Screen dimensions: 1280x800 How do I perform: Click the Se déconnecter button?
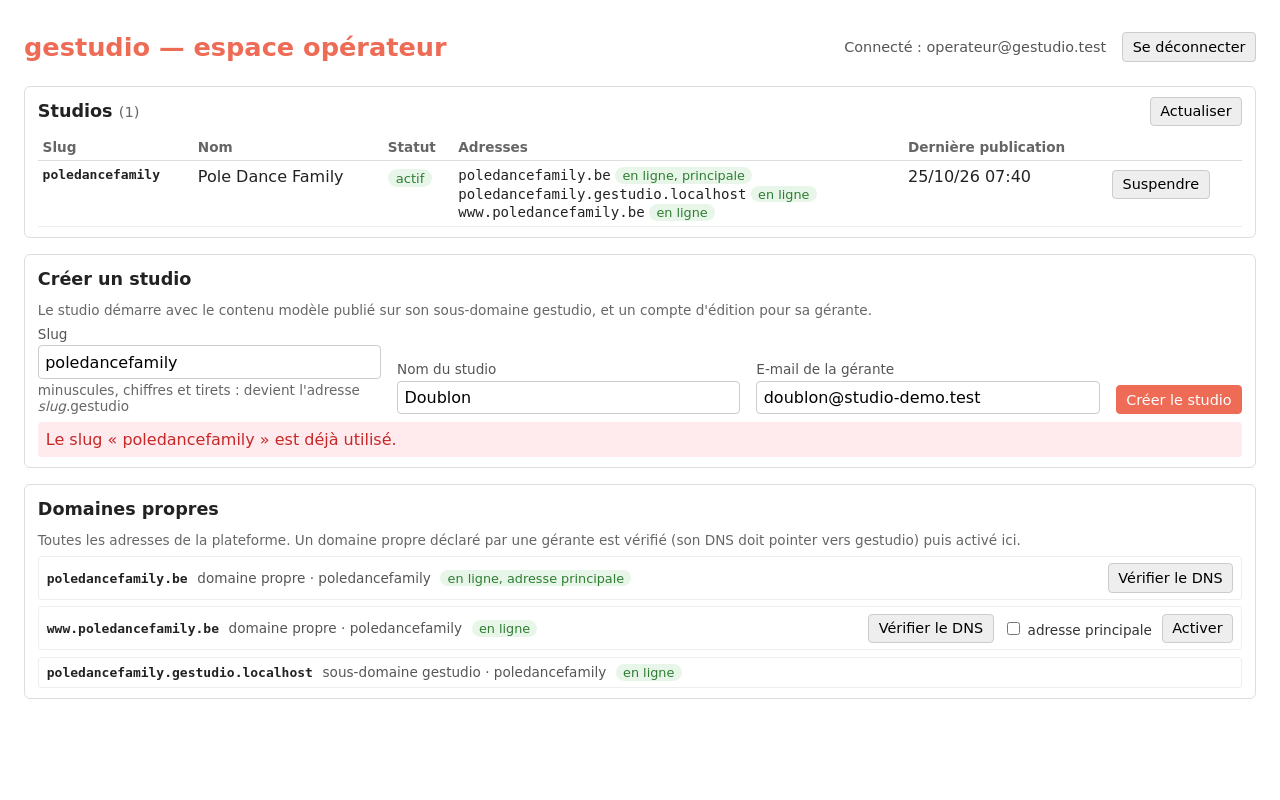[x=1188, y=47]
